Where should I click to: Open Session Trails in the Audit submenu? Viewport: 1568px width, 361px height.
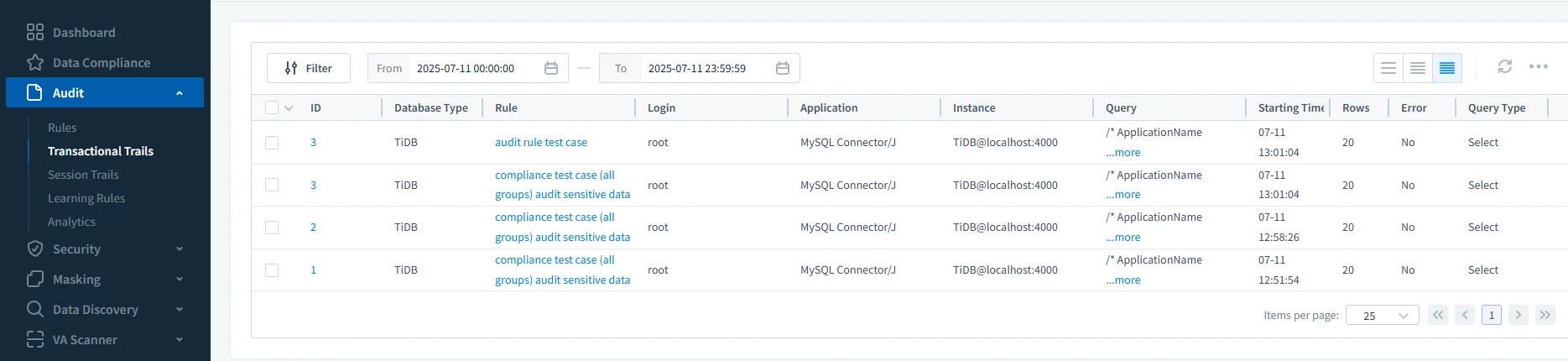pos(83,175)
